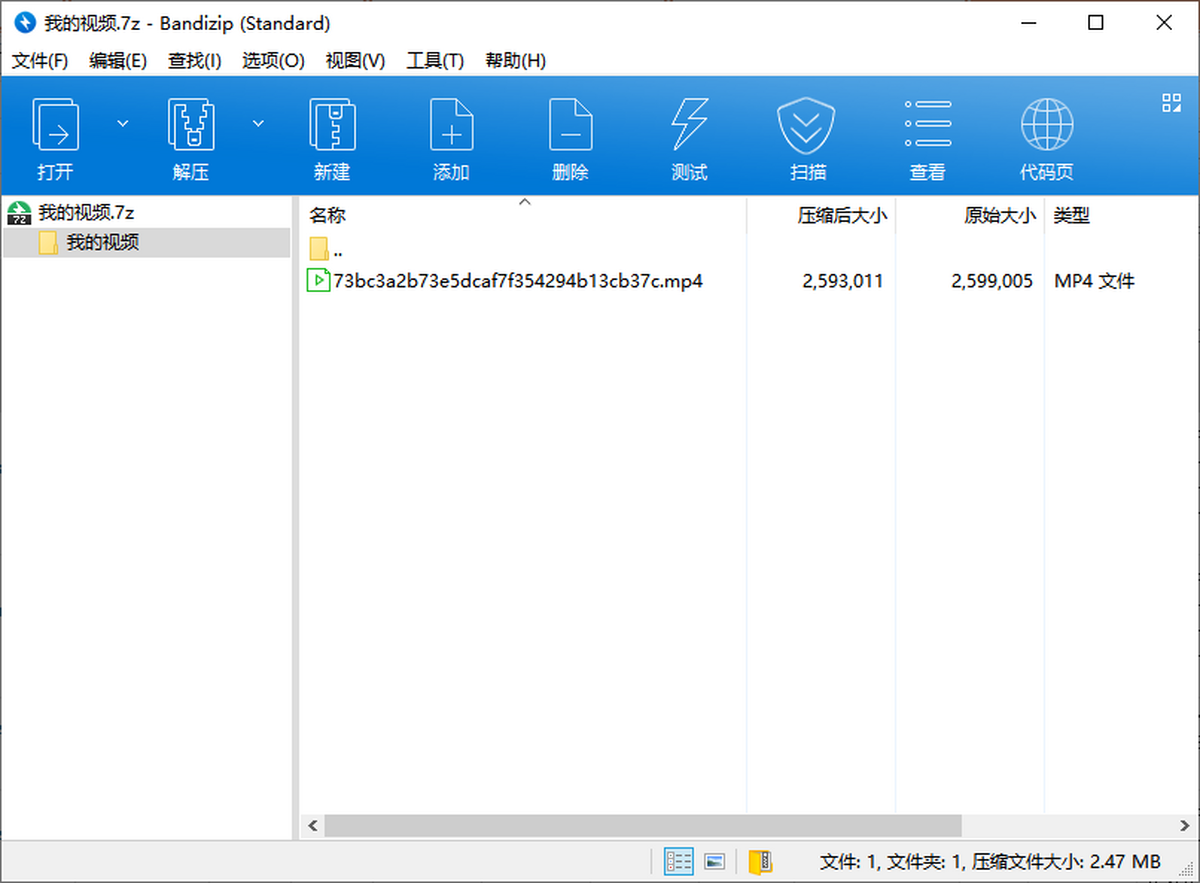The image size is (1200, 883).
Task: Click the Scan (扫描) shield icon
Action: point(807,125)
